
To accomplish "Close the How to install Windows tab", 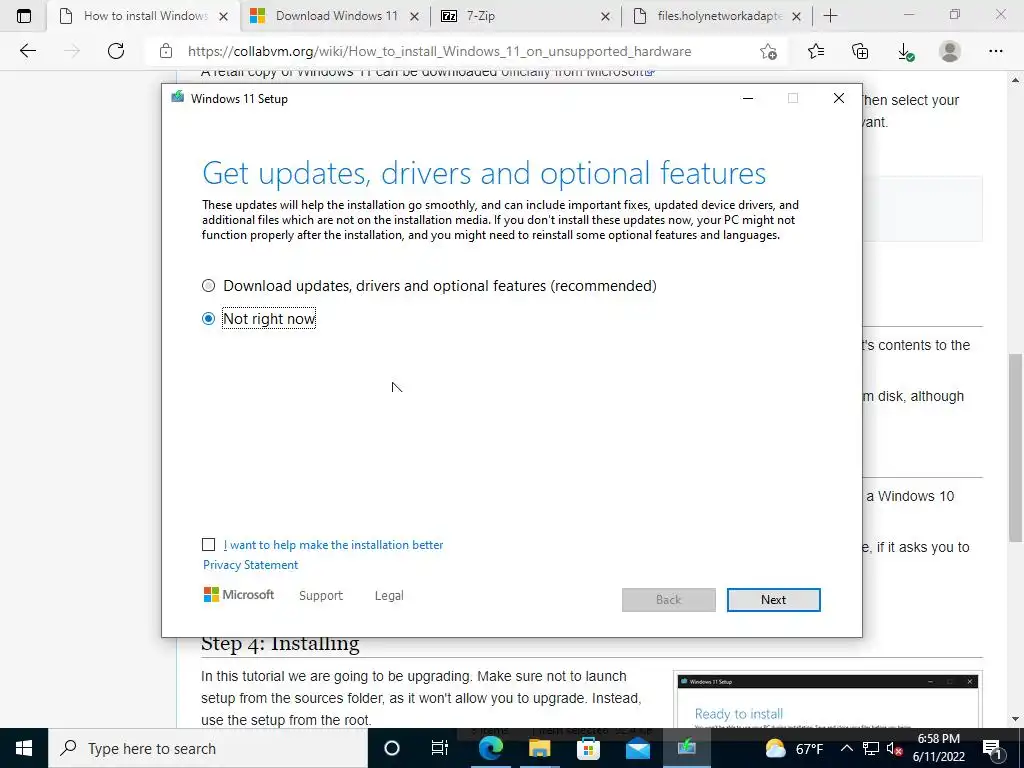I will 223,16.
